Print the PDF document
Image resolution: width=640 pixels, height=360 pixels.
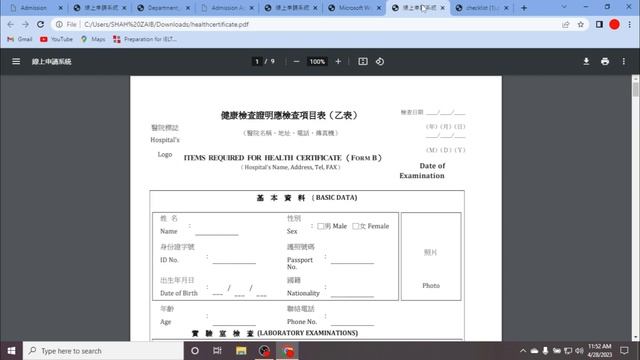pos(605,61)
